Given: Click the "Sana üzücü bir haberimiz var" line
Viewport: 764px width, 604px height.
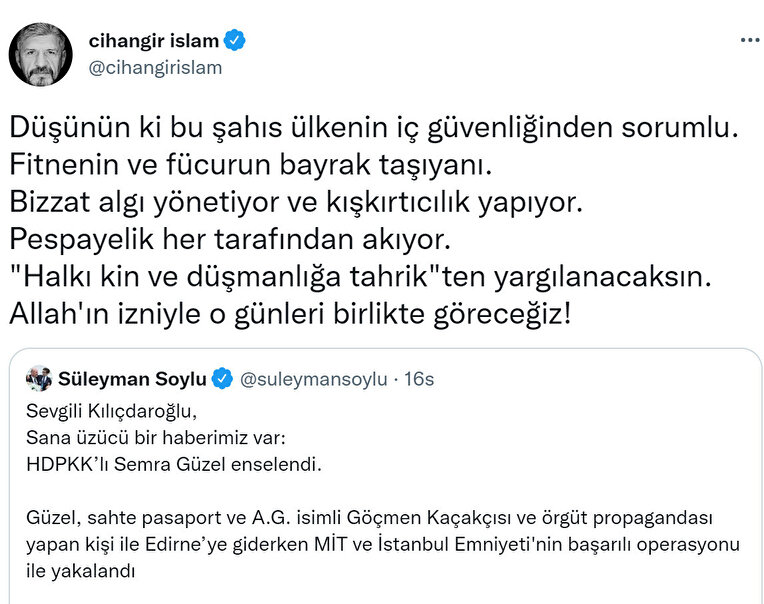Looking at the screenshot, I should pyautogui.click(x=144, y=435).
